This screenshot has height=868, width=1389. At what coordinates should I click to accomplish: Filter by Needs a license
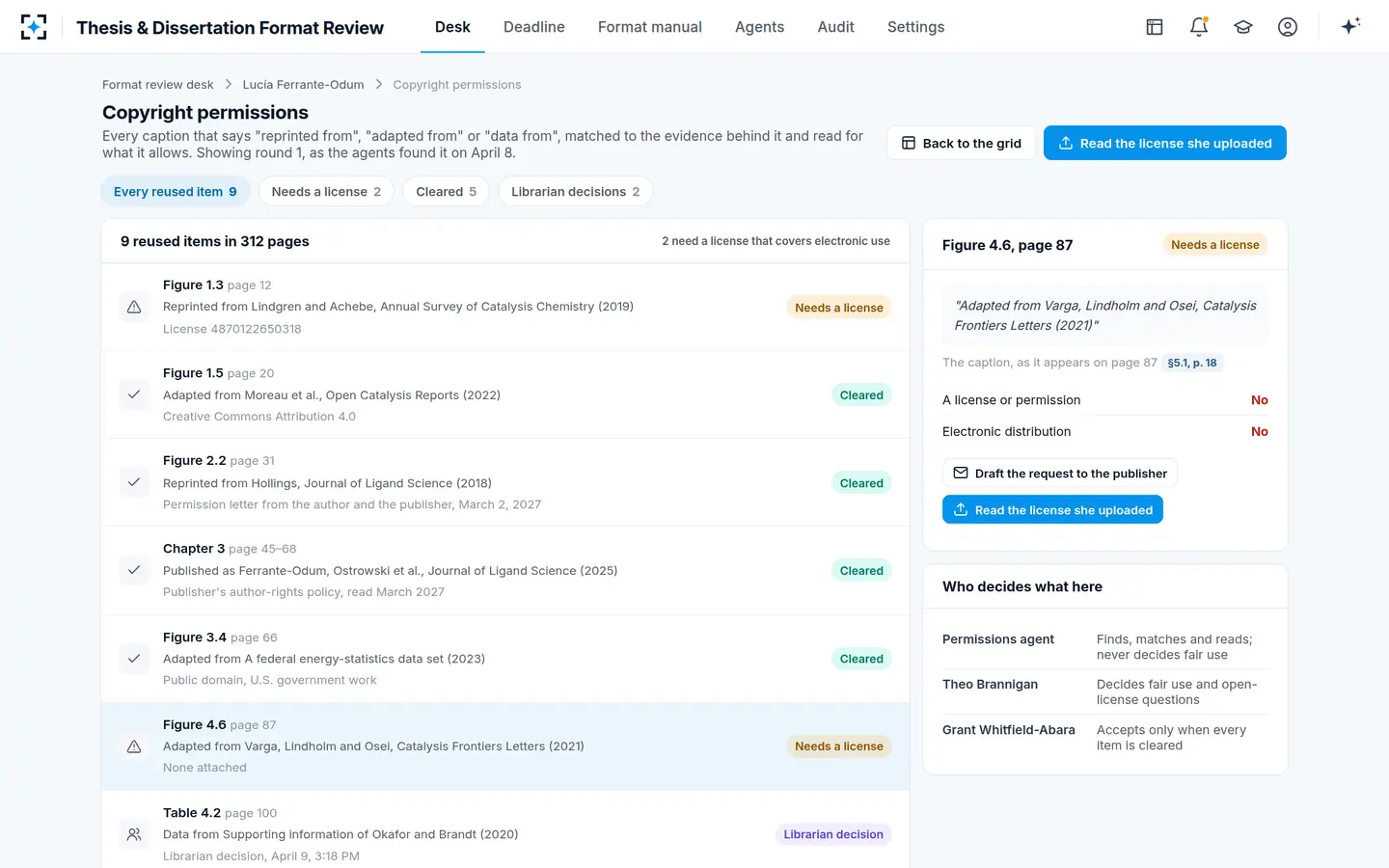coord(326,192)
